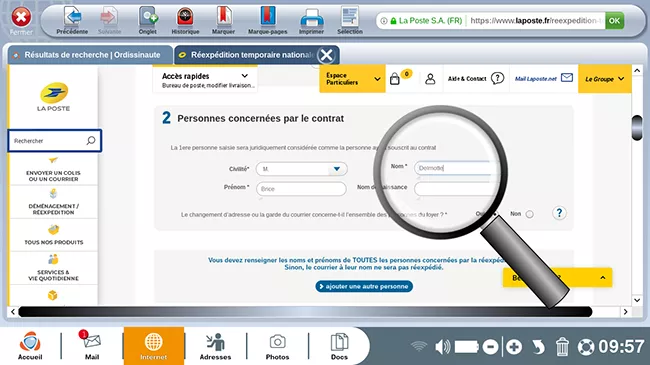Click the volume speaker icon
650x365 pixels.
tap(443, 346)
